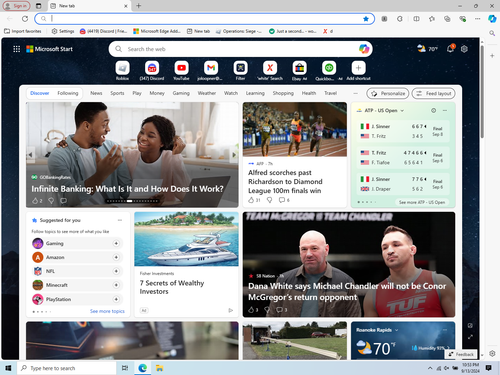Open the Quickbooks shortcut tile

click(329, 71)
